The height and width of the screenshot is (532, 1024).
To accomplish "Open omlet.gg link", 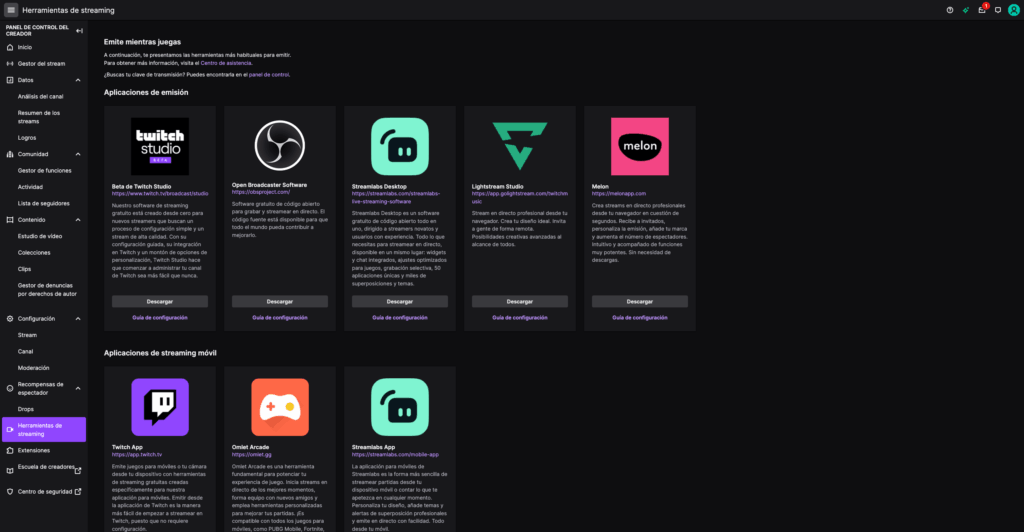I will pyautogui.click(x=251, y=454).
